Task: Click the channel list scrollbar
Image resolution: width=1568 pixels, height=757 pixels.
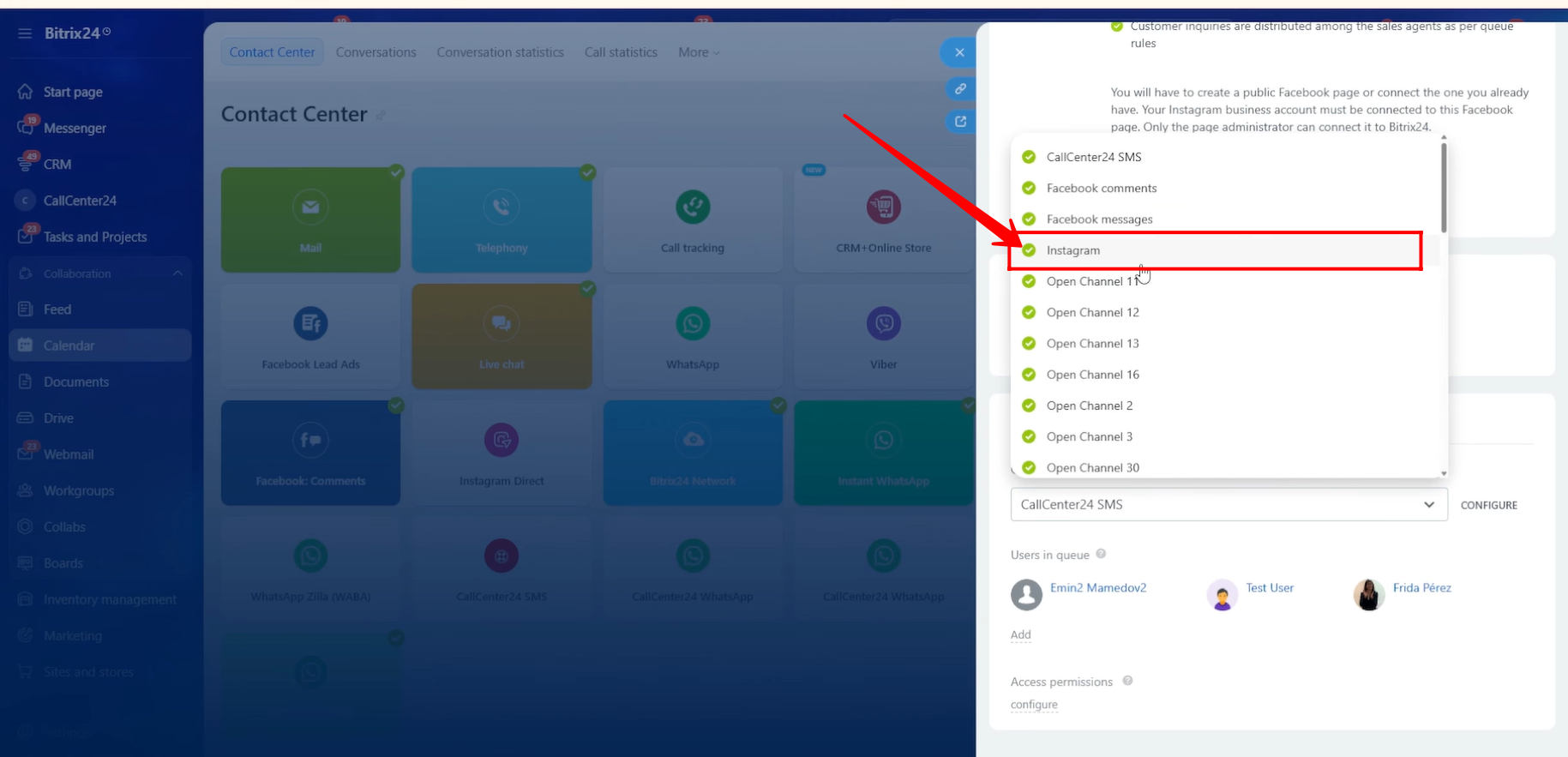Action: (x=1444, y=189)
